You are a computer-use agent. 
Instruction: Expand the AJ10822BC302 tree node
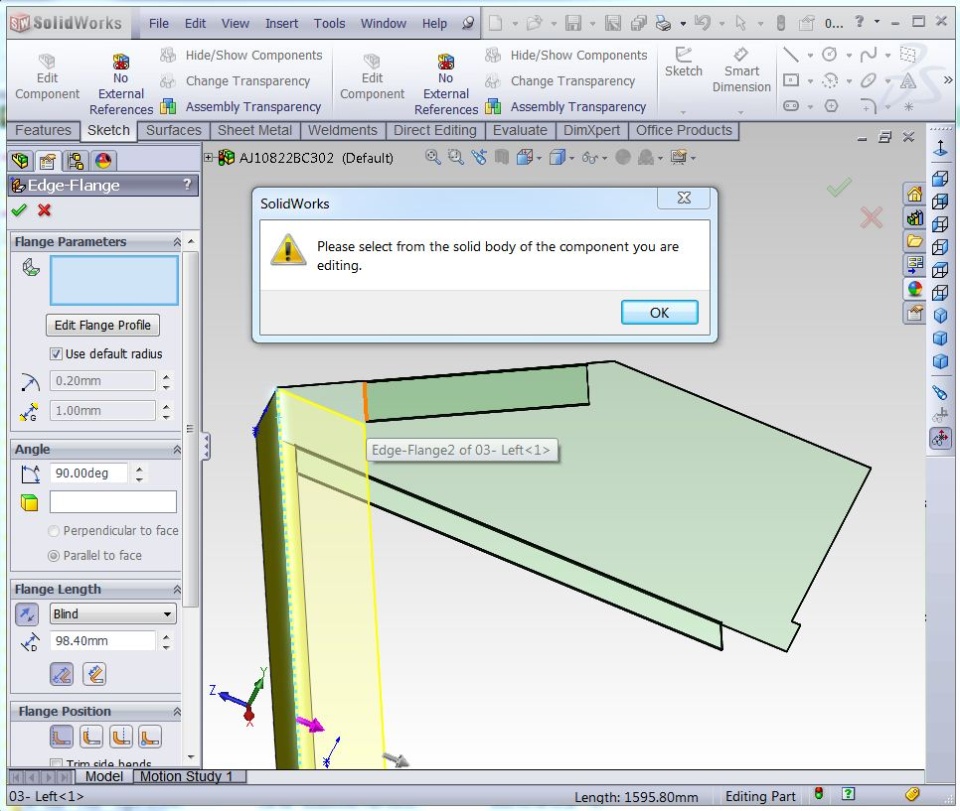point(209,158)
